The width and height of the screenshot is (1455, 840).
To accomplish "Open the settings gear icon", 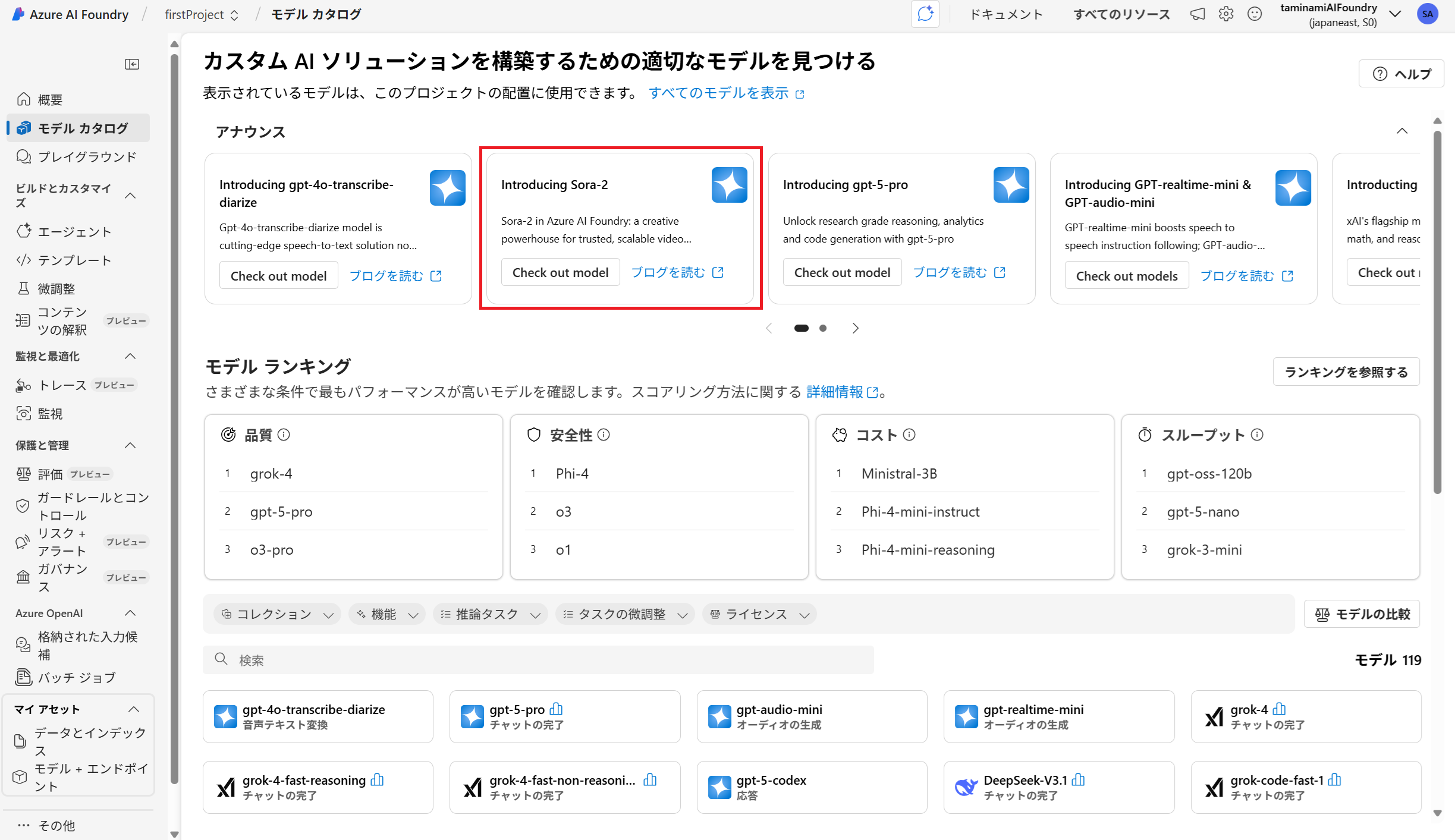I will (1225, 14).
